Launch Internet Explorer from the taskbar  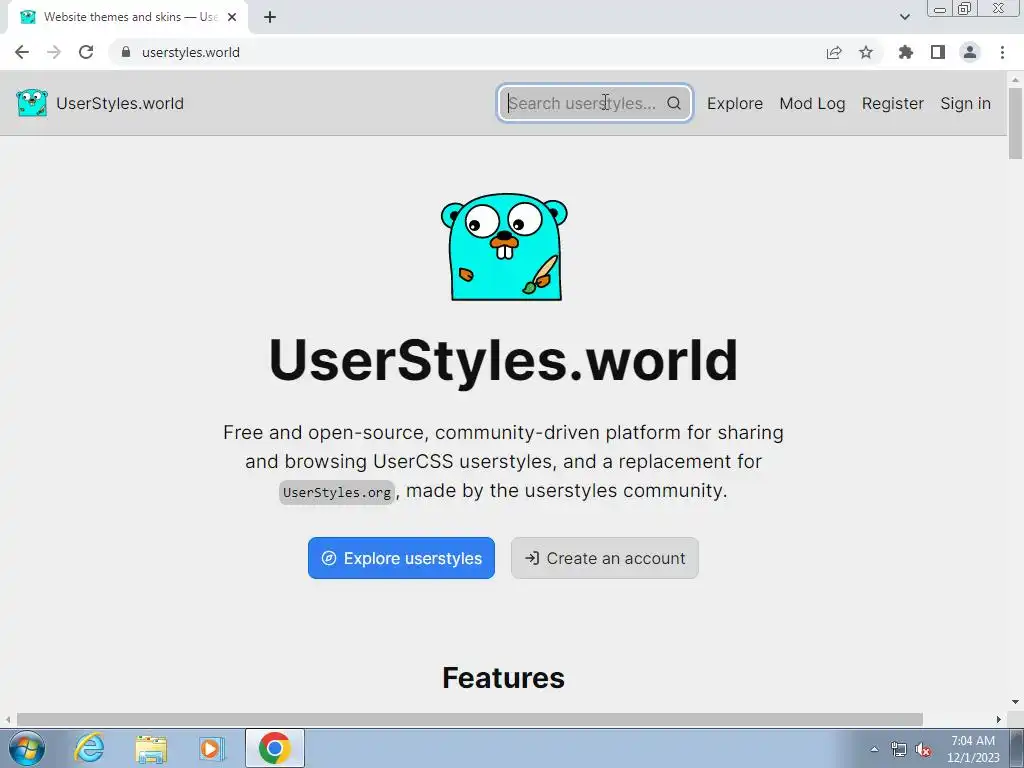[x=89, y=748]
